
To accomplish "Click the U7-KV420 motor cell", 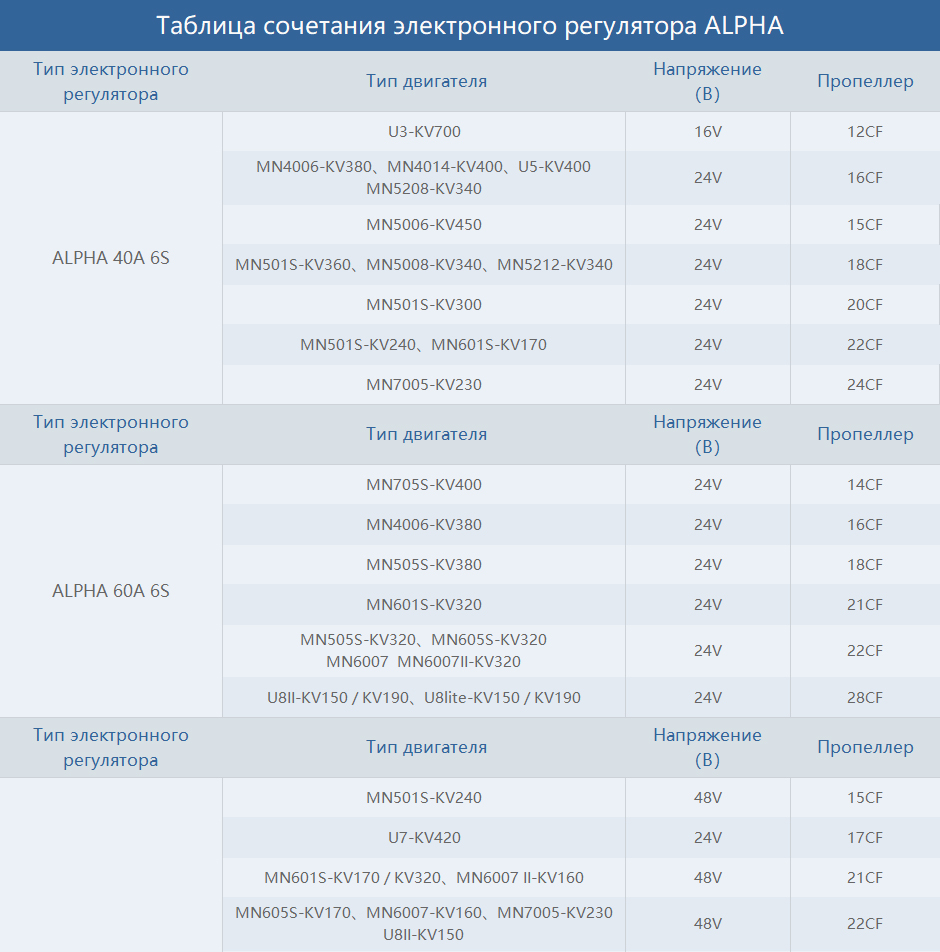I will pyautogui.click(x=424, y=838).
